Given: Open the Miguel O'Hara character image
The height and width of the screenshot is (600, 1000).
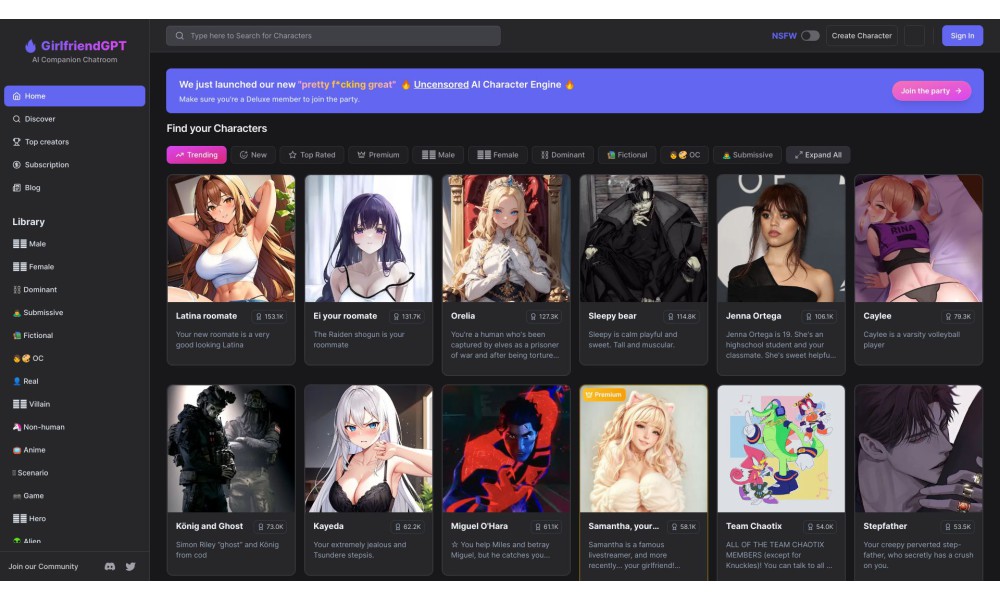Looking at the screenshot, I should (506, 449).
